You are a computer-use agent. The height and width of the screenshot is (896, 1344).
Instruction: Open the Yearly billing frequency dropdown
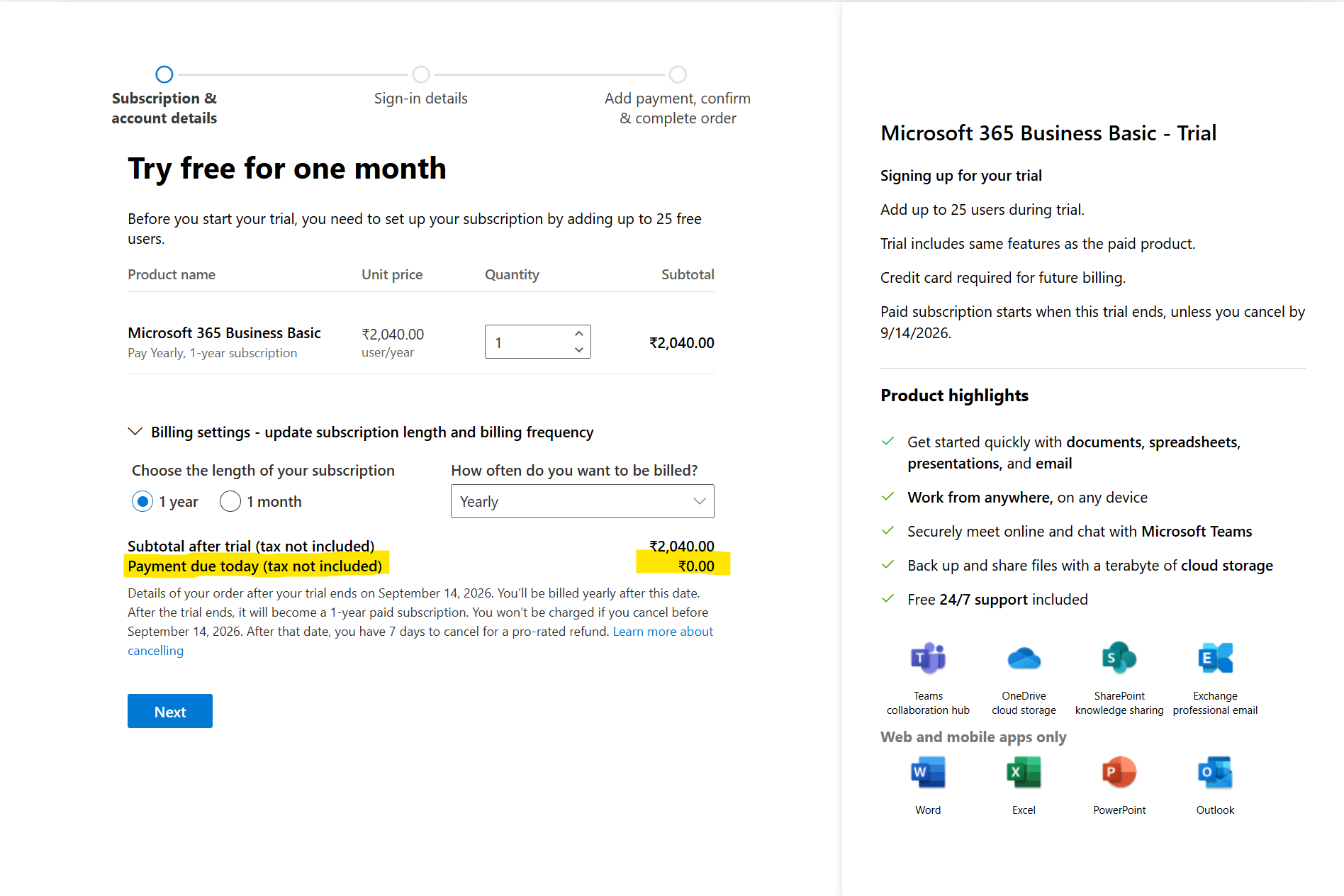coord(582,501)
